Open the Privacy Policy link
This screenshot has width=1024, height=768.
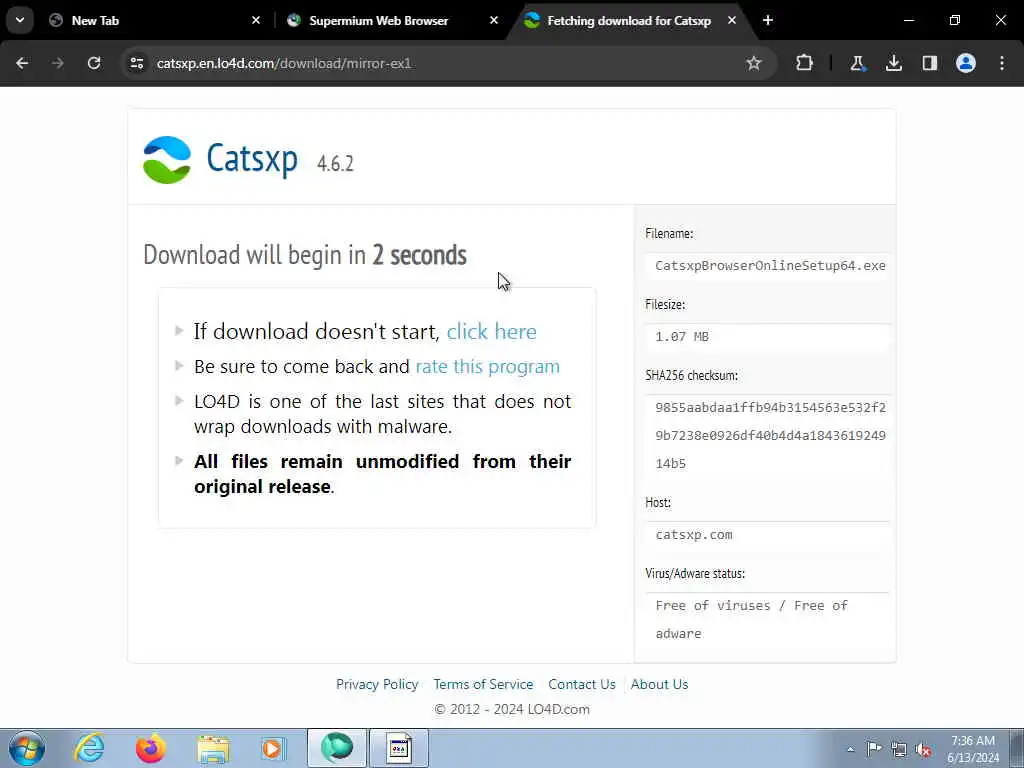377,684
